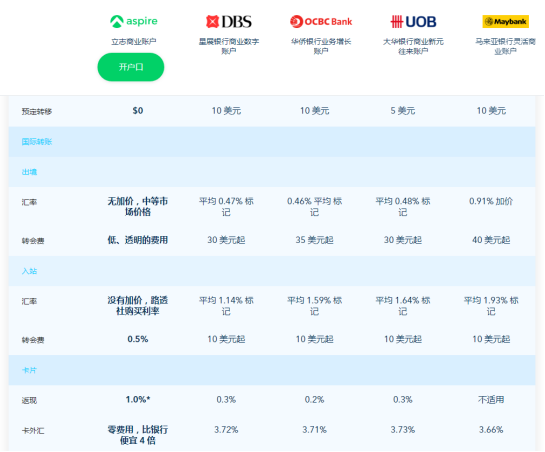Click the 5 美元 value for UOB
The image size is (545, 452).
(402, 111)
